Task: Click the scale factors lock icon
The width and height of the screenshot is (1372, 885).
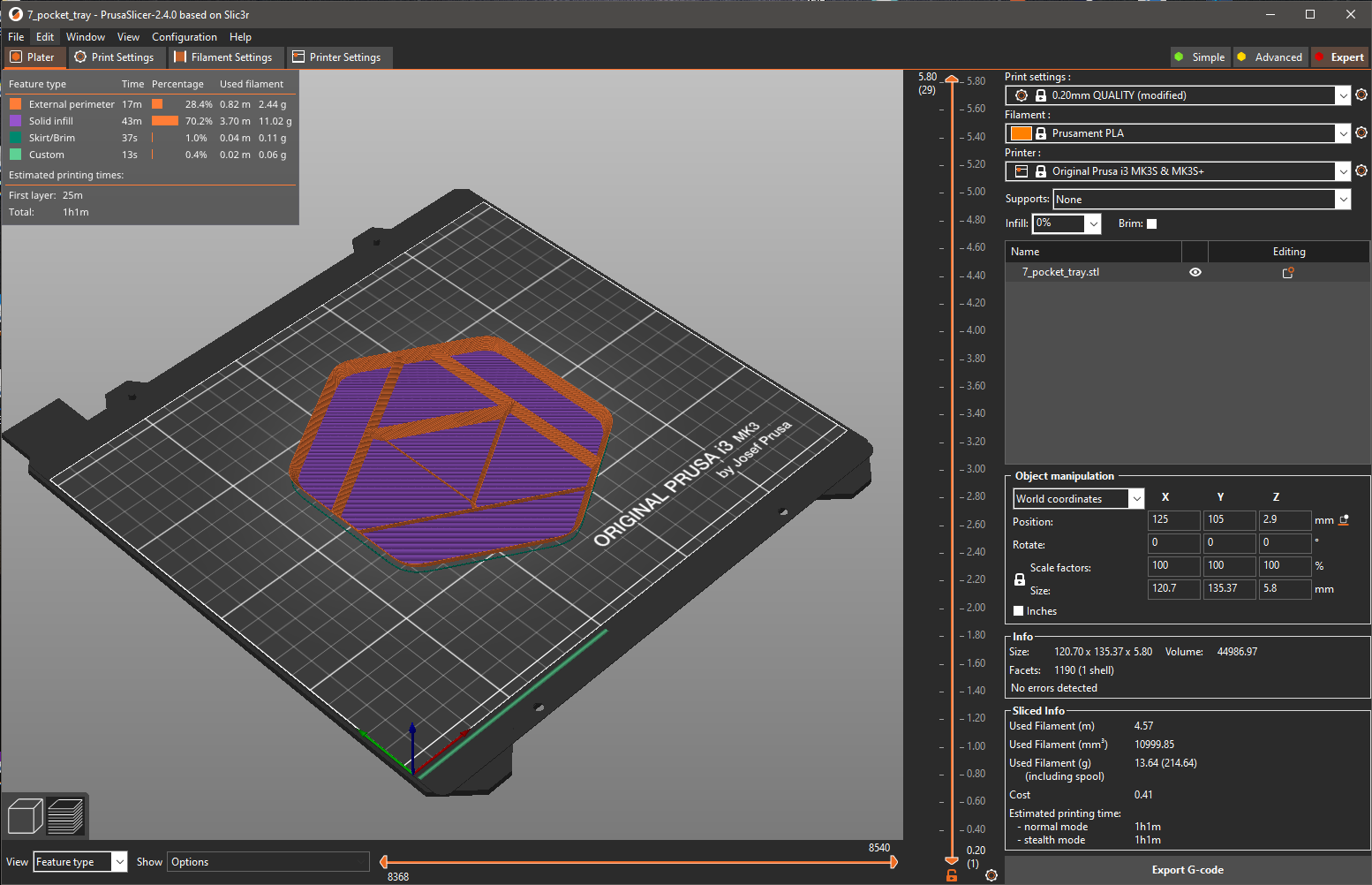Action: [1020, 579]
